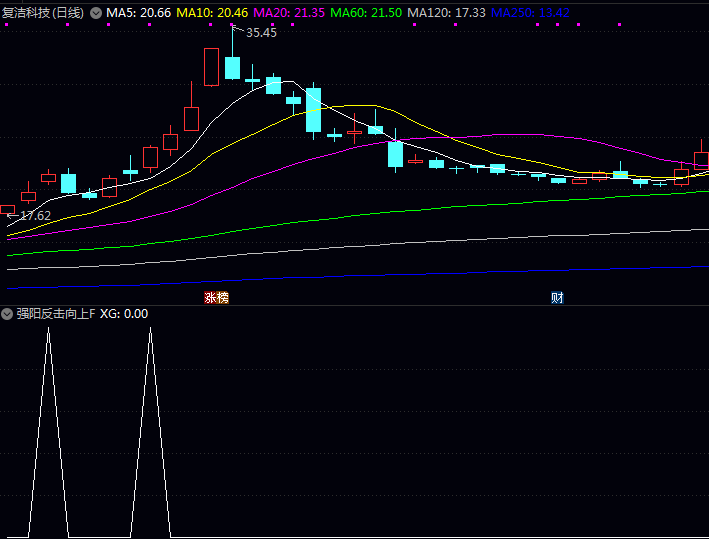
Task: Click the 35.45 high price label
Action: click(261, 33)
